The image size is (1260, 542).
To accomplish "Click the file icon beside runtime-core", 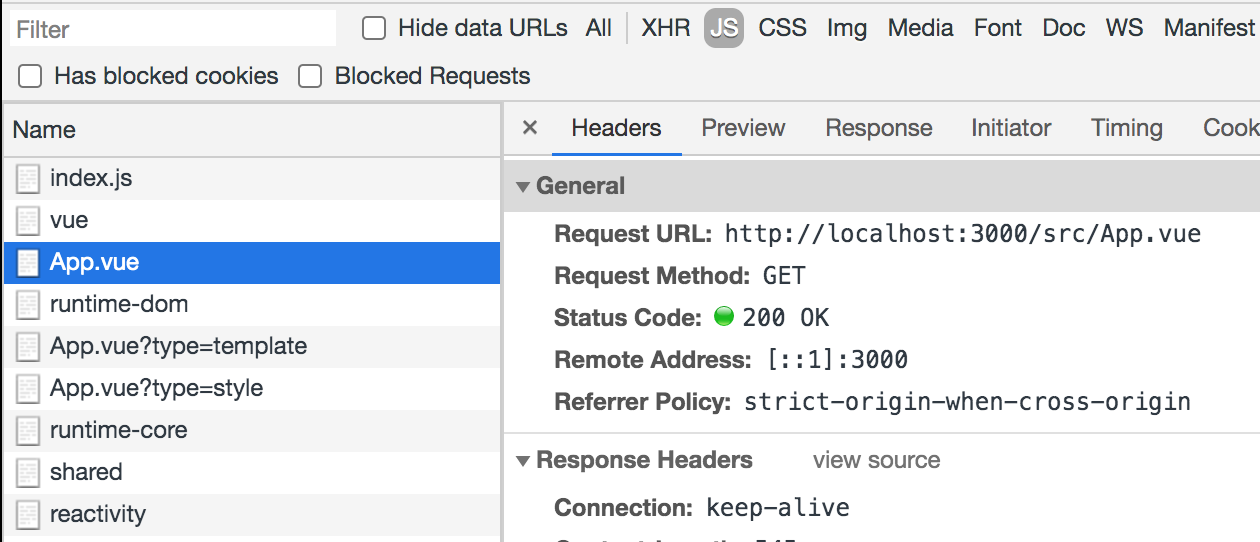I will point(29,431).
